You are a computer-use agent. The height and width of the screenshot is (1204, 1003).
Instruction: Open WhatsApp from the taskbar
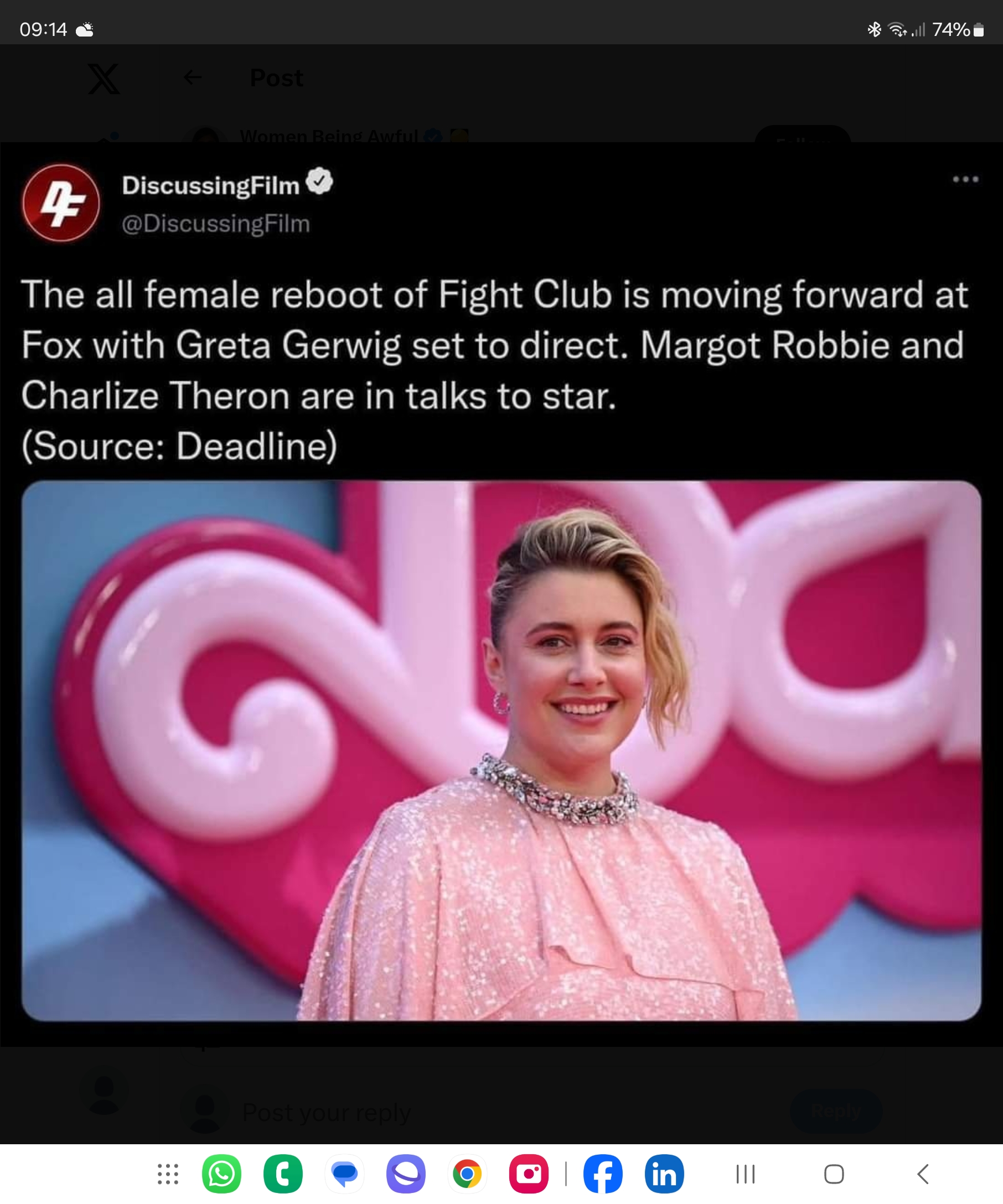point(221,1174)
